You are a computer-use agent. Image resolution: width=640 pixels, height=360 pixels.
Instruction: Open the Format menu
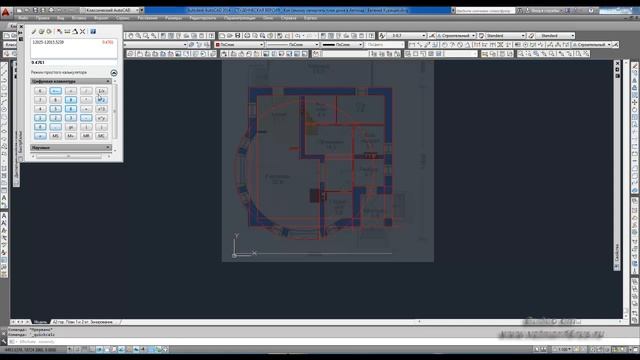101,18
